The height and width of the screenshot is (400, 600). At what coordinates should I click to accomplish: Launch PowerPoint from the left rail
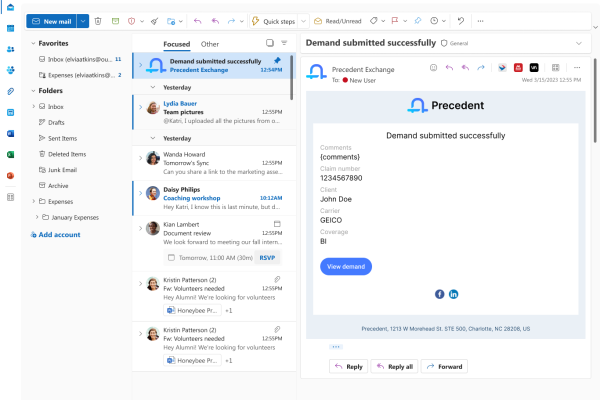click(x=11, y=175)
